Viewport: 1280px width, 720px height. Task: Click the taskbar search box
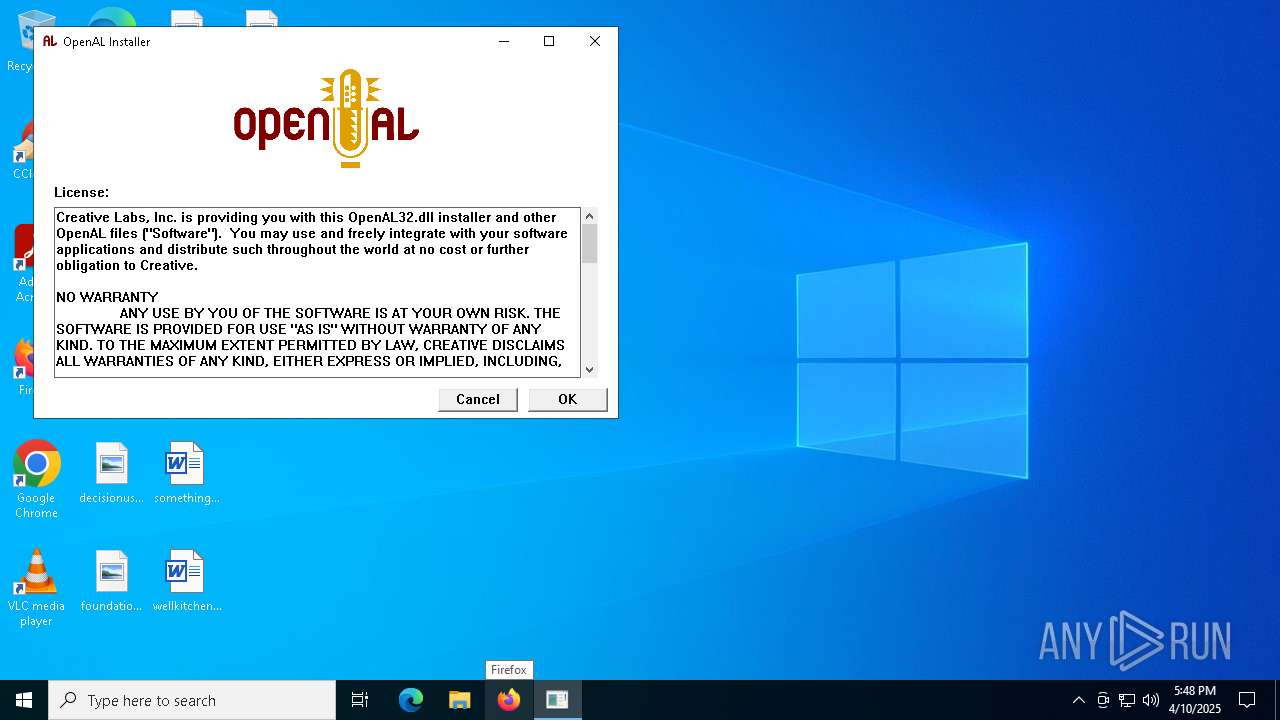tap(192, 700)
